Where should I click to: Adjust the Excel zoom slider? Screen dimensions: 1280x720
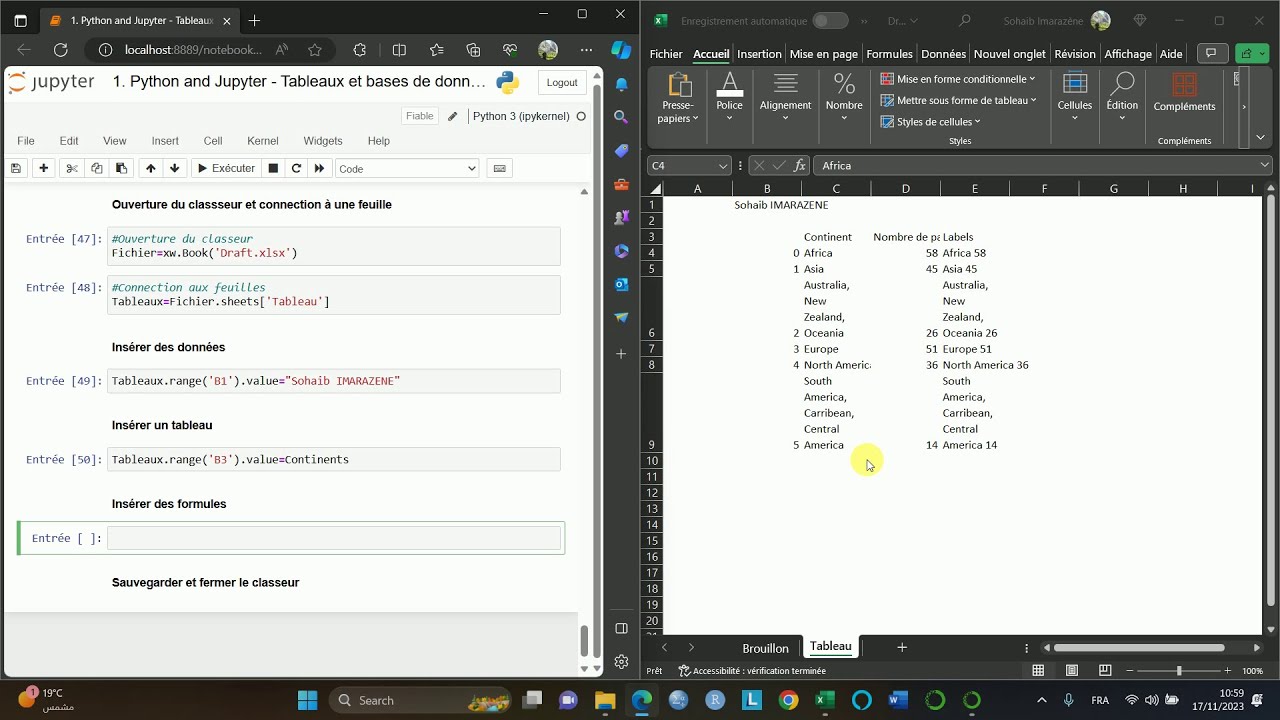click(1179, 671)
